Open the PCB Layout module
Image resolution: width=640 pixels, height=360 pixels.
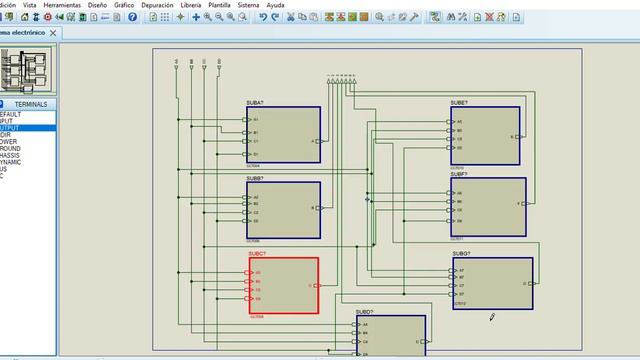tap(48, 17)
